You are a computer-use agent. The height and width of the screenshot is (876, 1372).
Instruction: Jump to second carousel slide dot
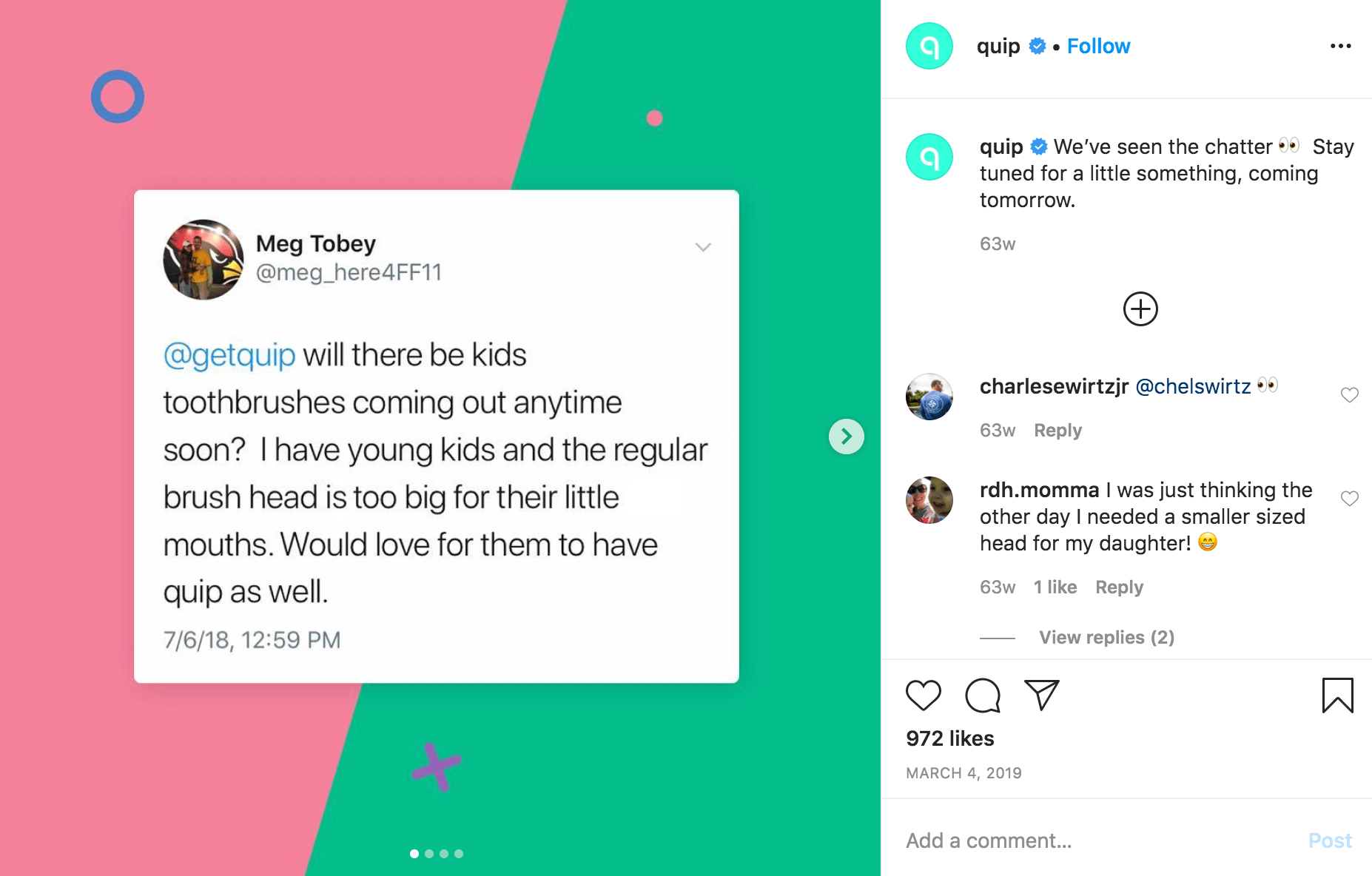point(429,854)
